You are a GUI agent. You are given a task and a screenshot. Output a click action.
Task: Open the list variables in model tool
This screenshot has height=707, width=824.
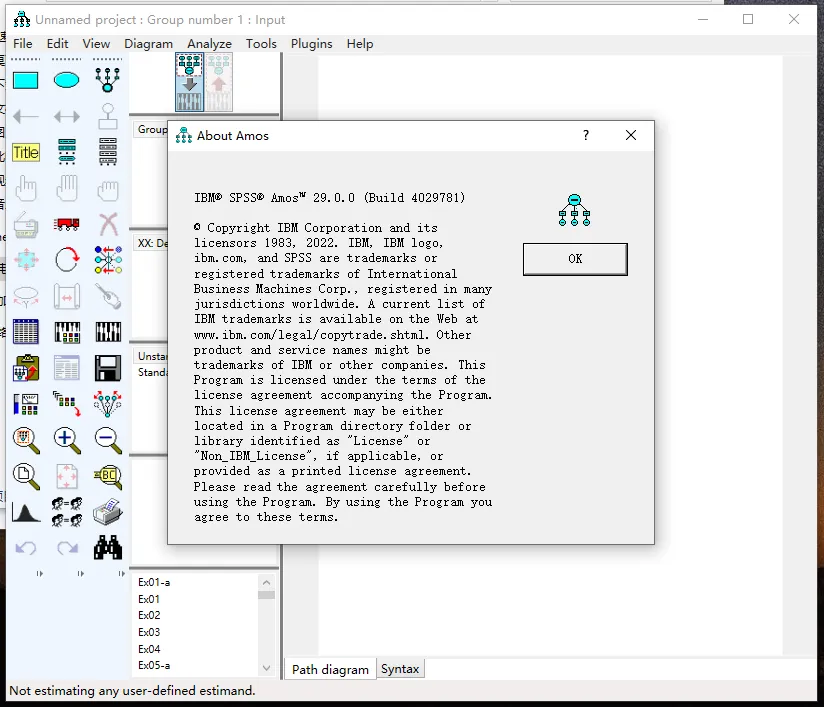pyautogui.click(x=67, y=152)
